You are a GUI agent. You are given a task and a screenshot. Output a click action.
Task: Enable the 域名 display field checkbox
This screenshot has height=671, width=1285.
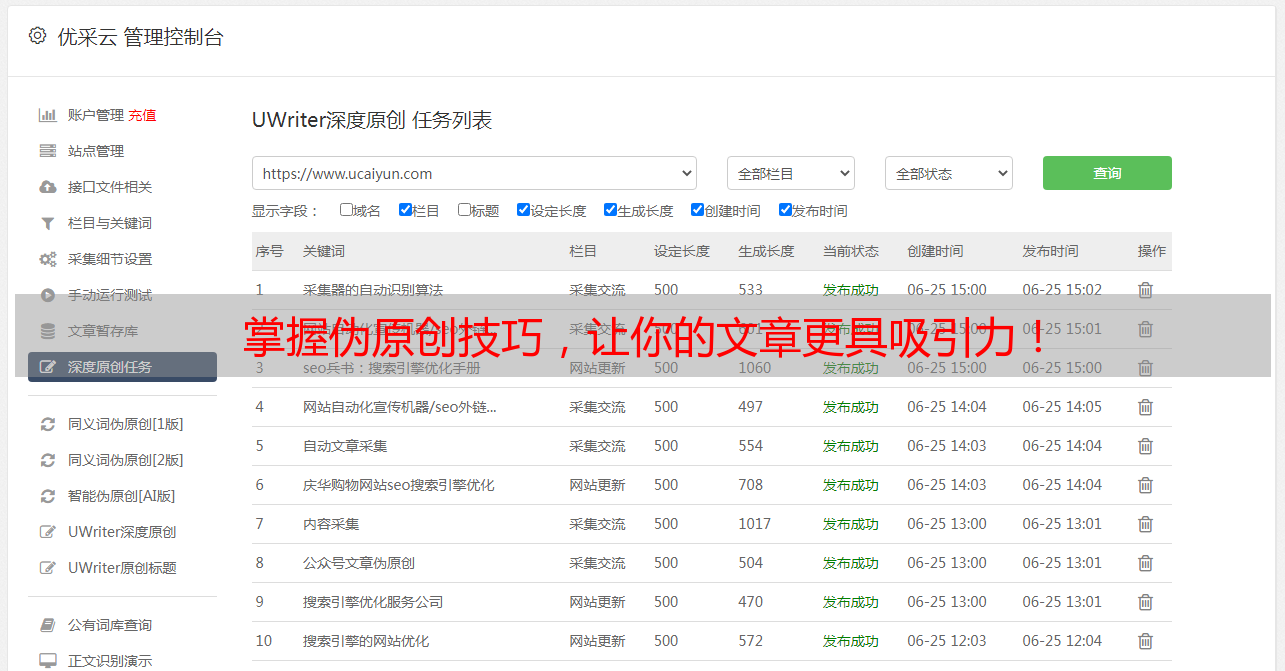346,210
